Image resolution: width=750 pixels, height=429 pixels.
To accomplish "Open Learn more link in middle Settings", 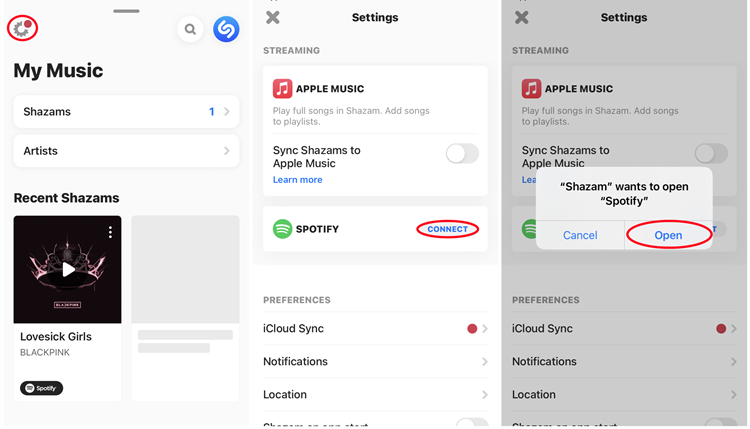I will pyautogui.click(x=298, y=180).
